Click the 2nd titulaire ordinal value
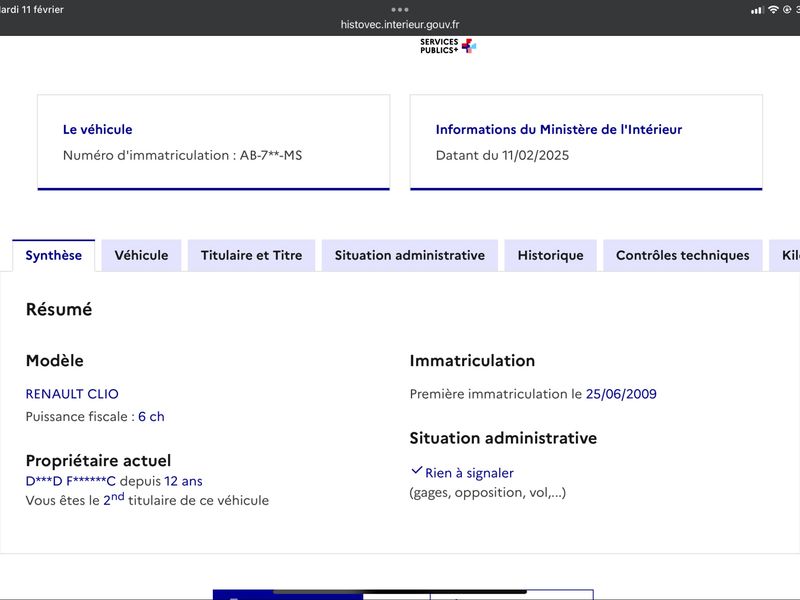The width and height of the screenshot is (800, 600). [114, 498]
